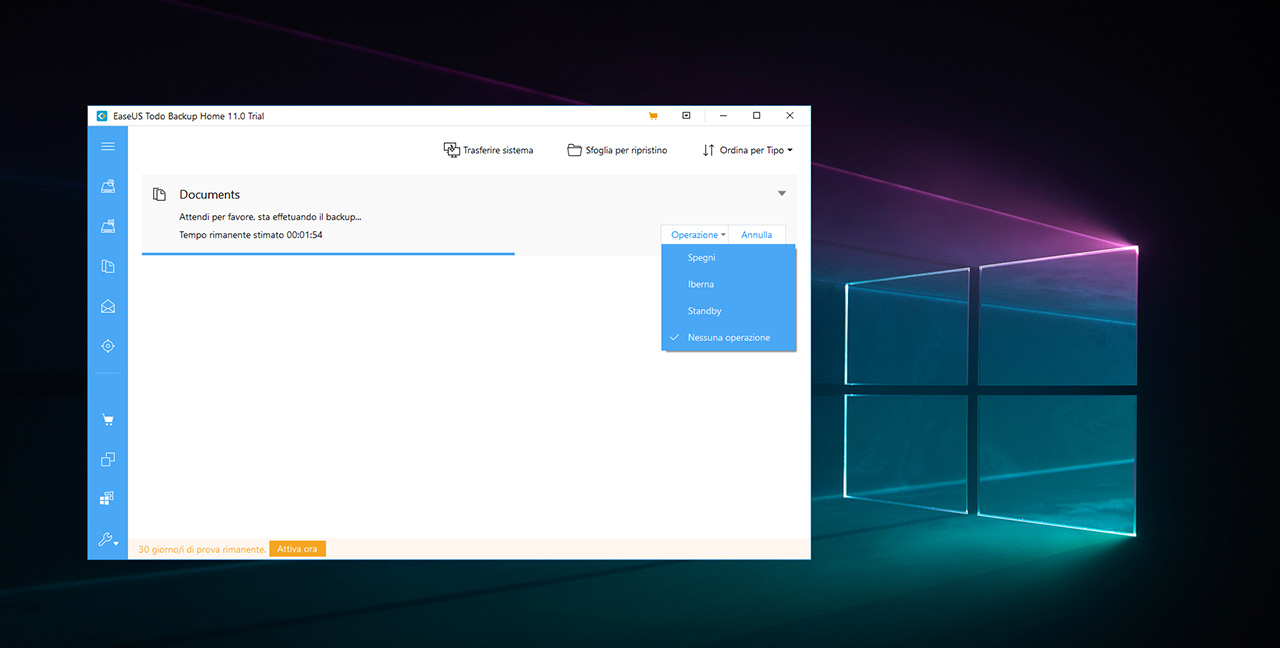Select the checked Nessuna operazione option
1280x648 pixels.
coord(729,338)
